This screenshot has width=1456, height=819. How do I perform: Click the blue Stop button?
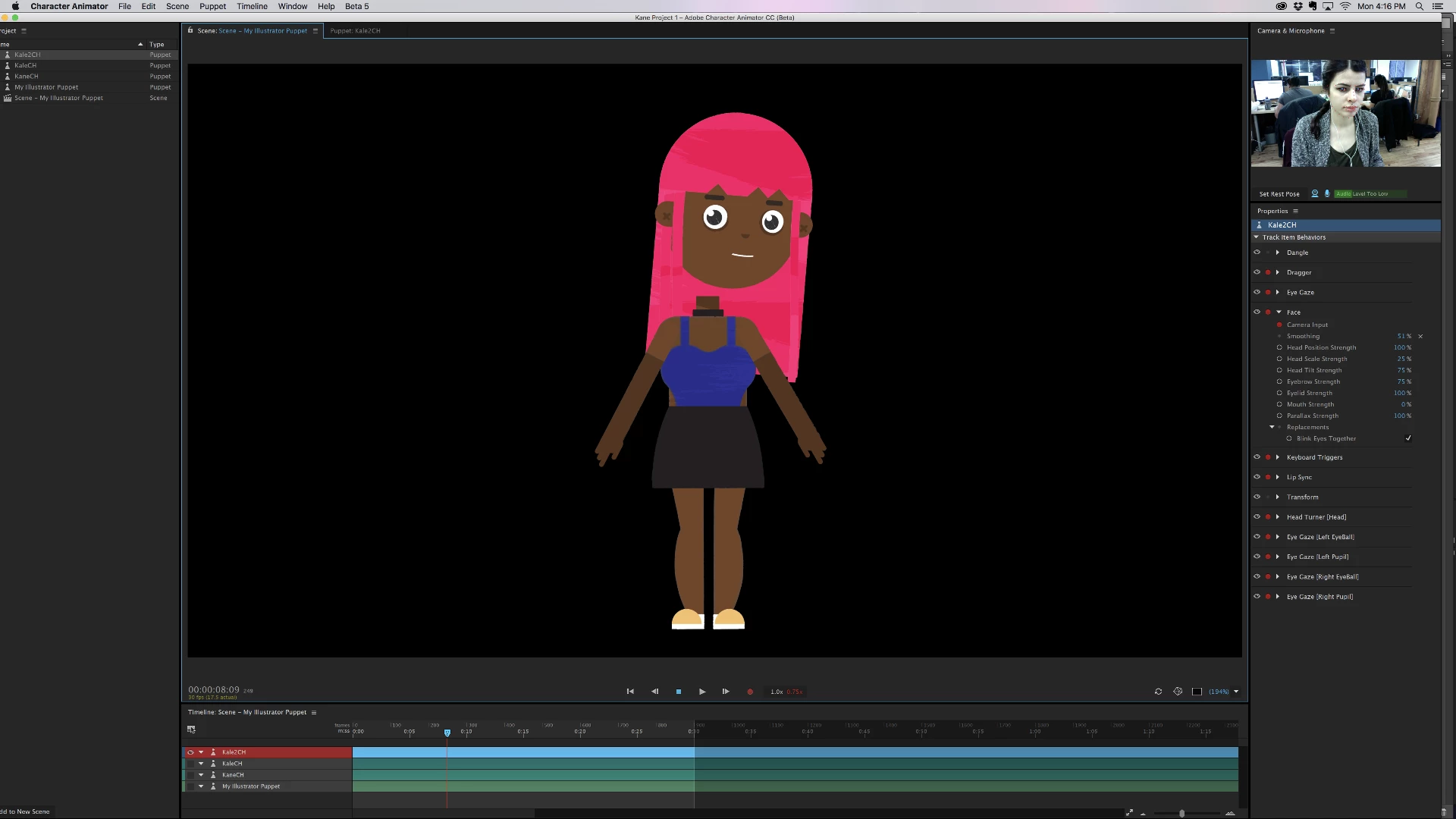679,692
